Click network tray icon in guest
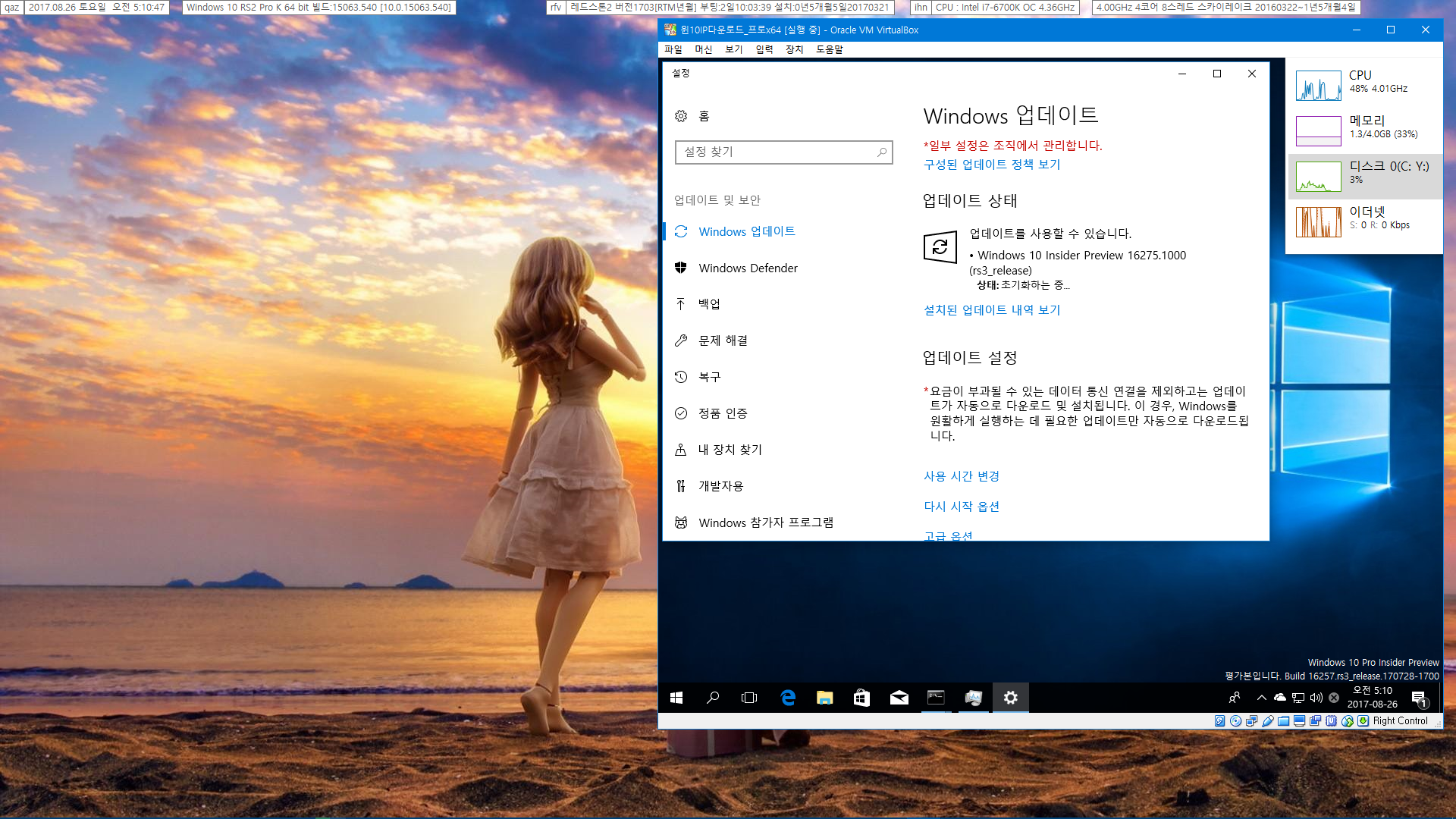This screenshot has width=1456, height=819. tap(1298, 698)
